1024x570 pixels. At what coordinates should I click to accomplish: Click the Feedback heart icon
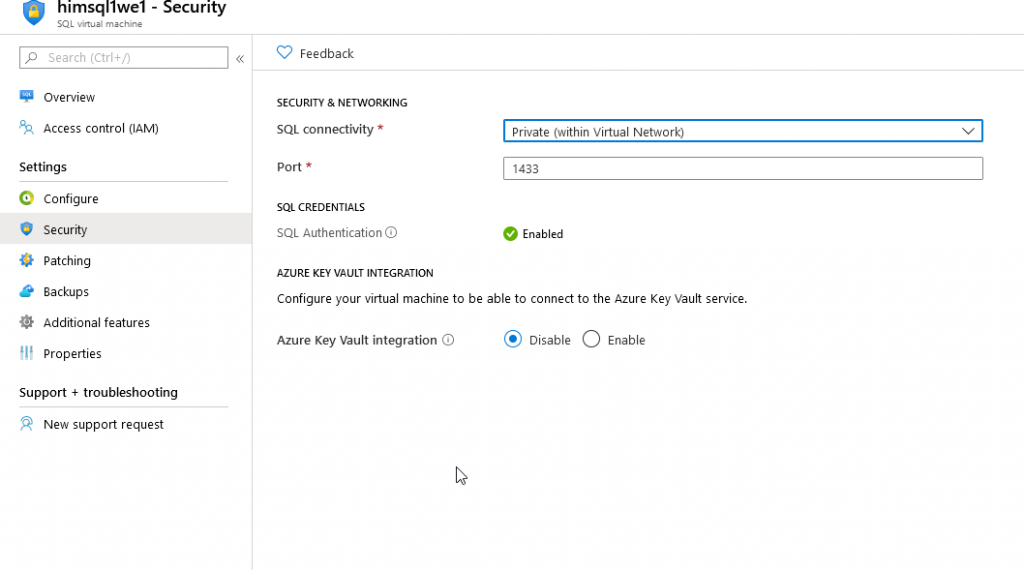pos(284,52)
